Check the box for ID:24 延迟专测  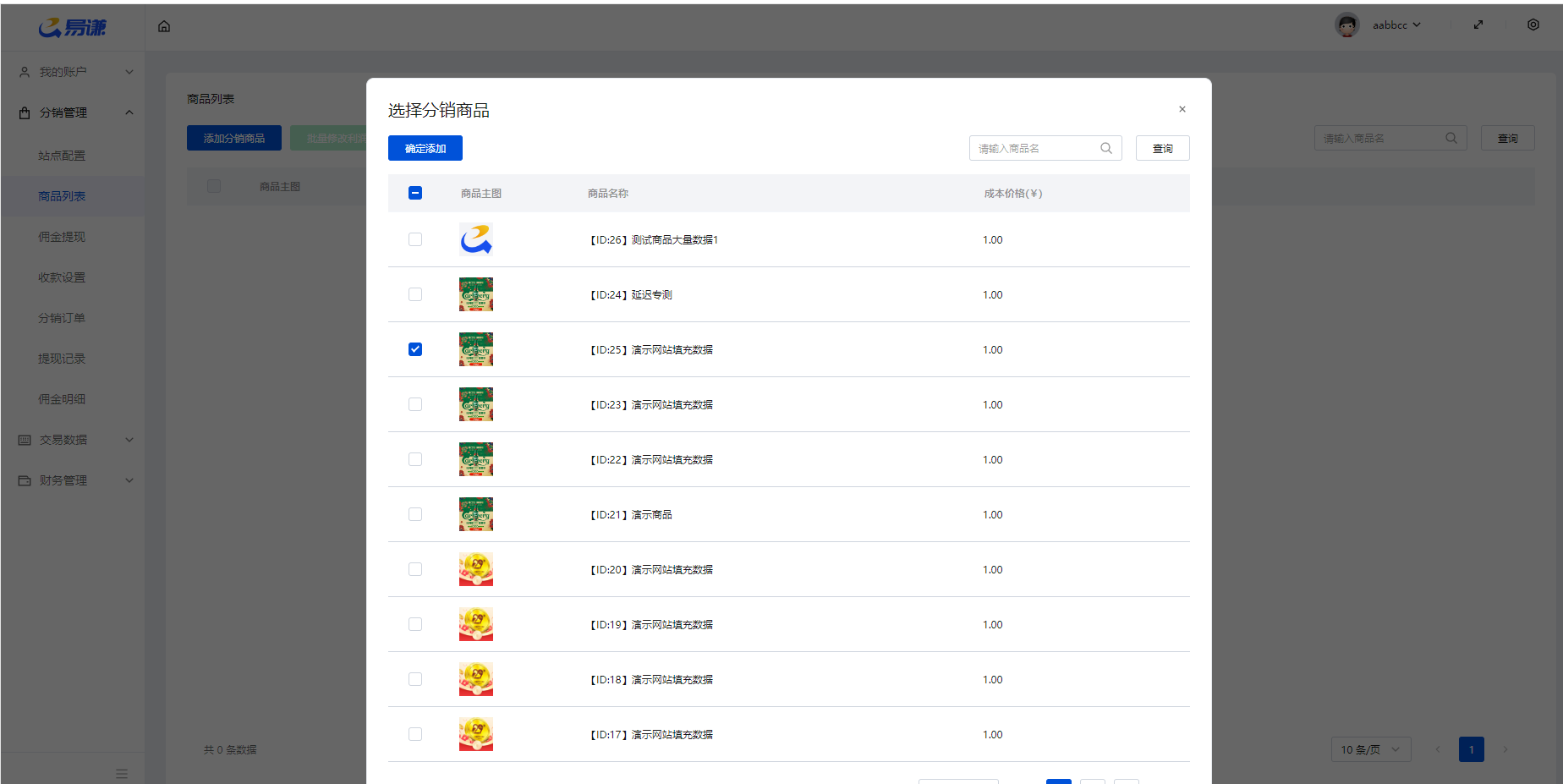pos(415,294)
